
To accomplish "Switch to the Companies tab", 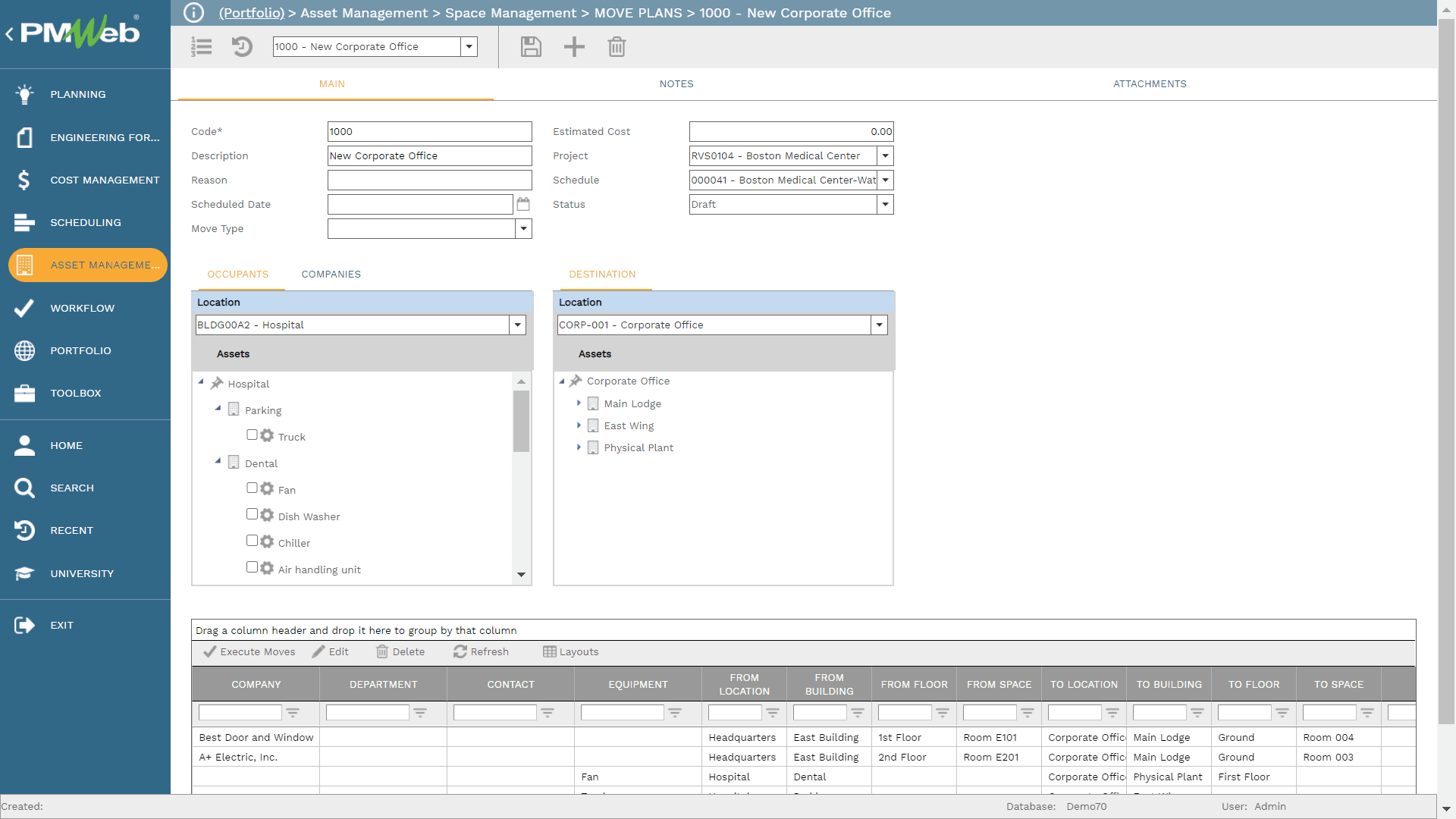I will [x=331, y=275].
